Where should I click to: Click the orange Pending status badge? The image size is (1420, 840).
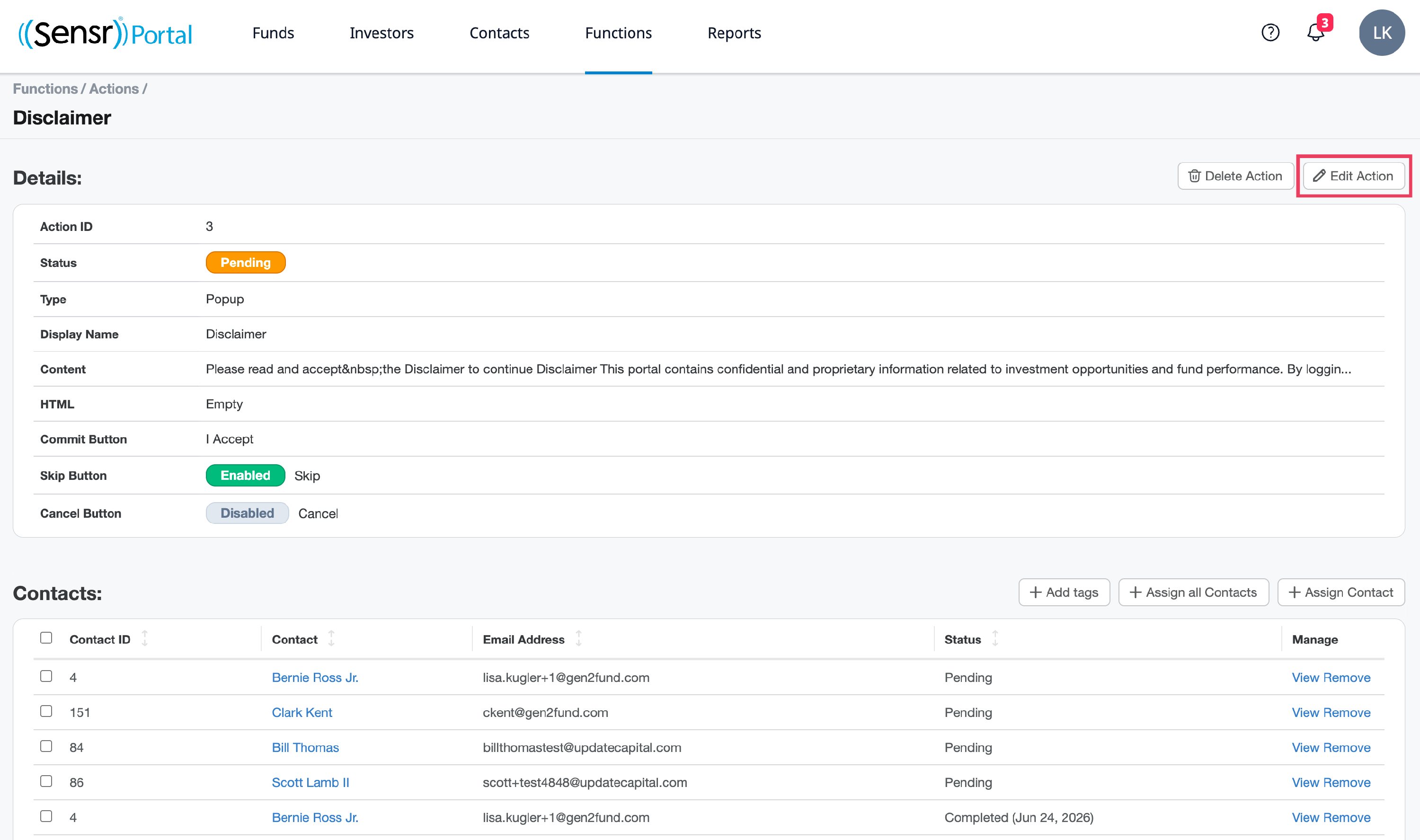pyautogui.click(x=246, y=263)
